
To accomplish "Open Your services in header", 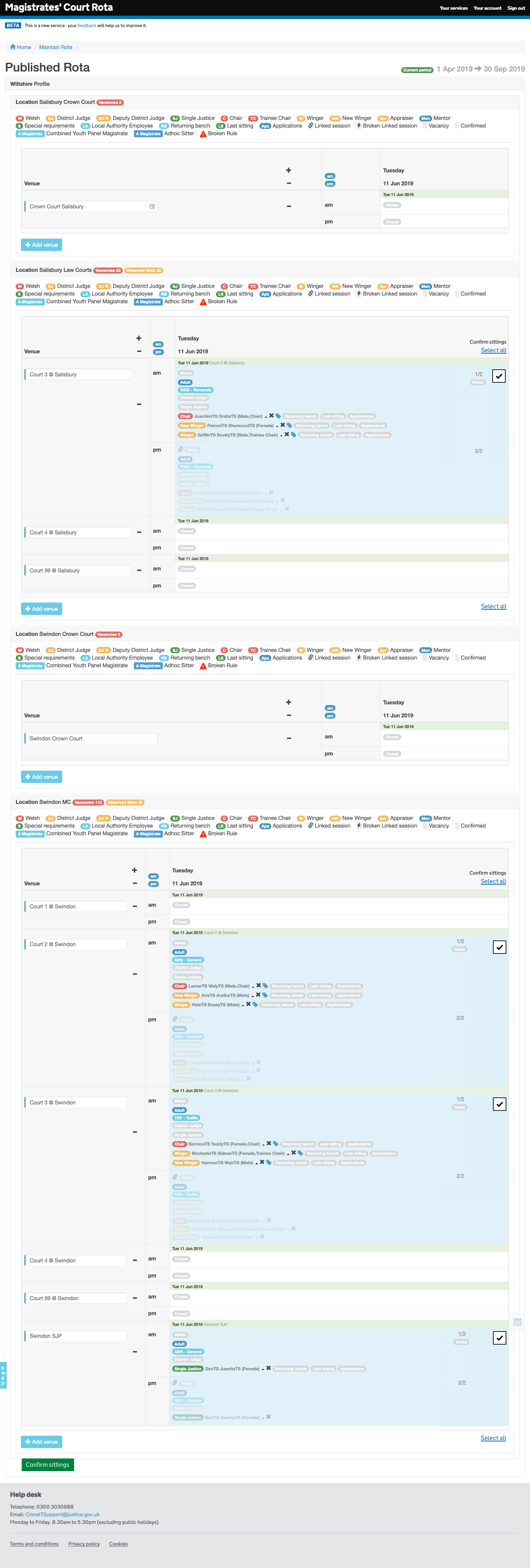I will point(453,8).
